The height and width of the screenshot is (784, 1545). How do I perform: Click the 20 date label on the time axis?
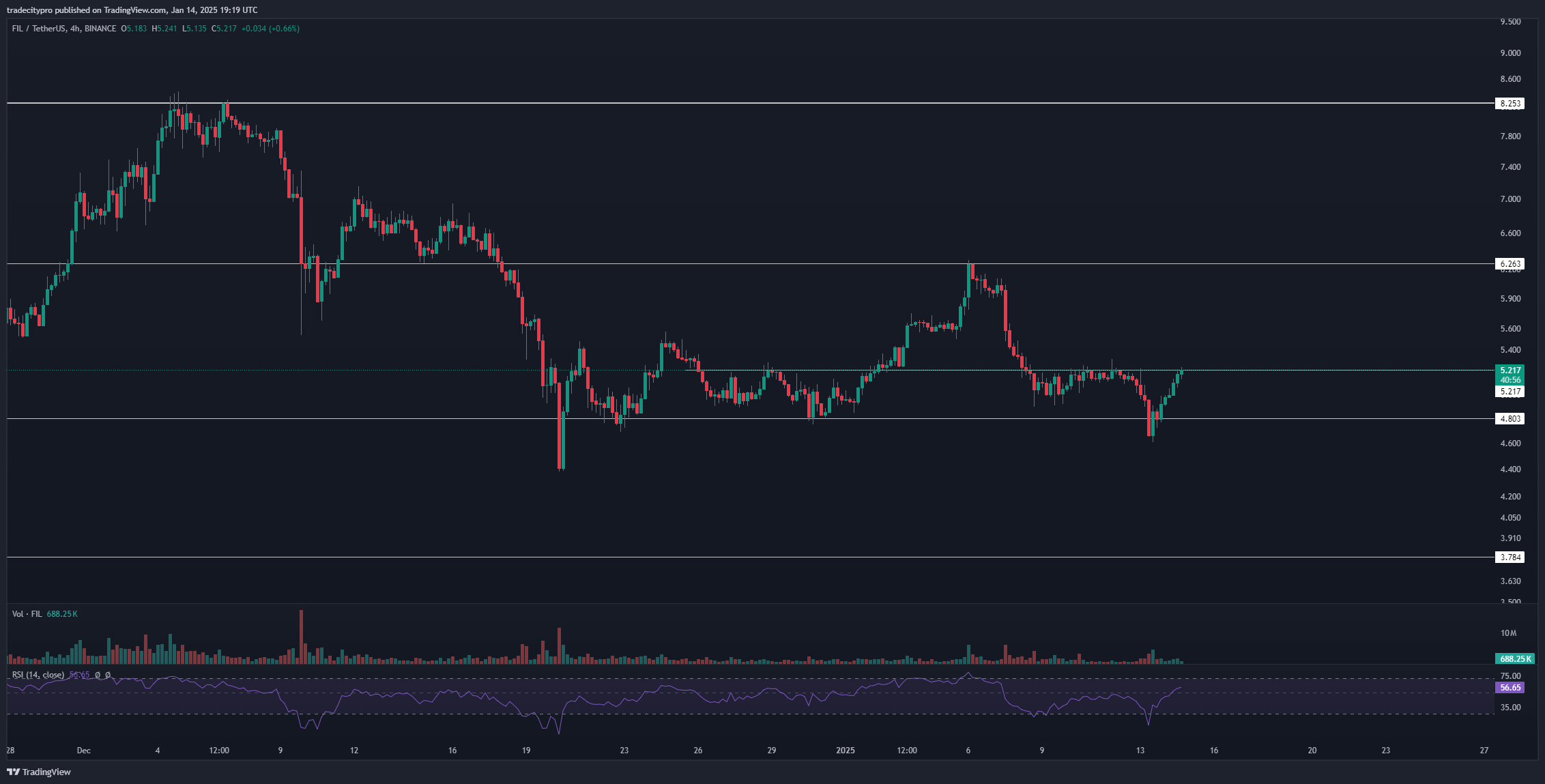(x=1312, y=751)
